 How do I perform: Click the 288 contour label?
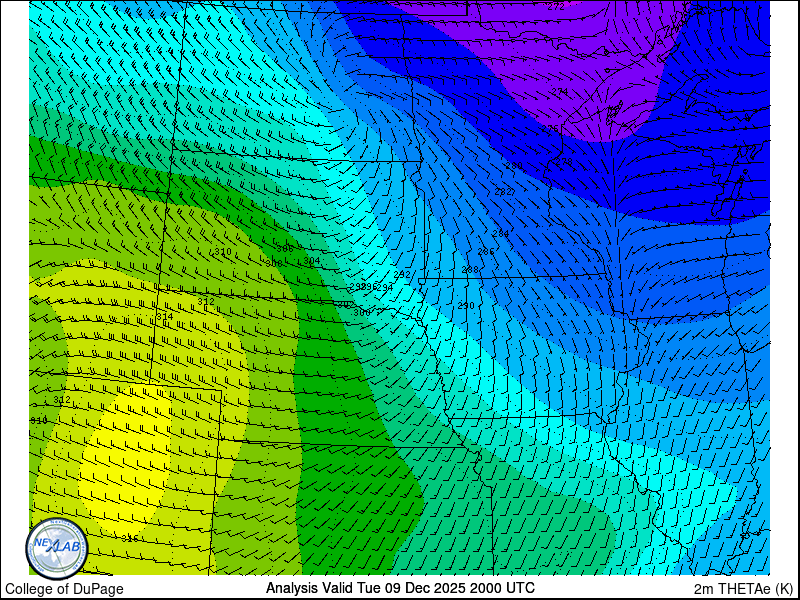pos(470,270)
